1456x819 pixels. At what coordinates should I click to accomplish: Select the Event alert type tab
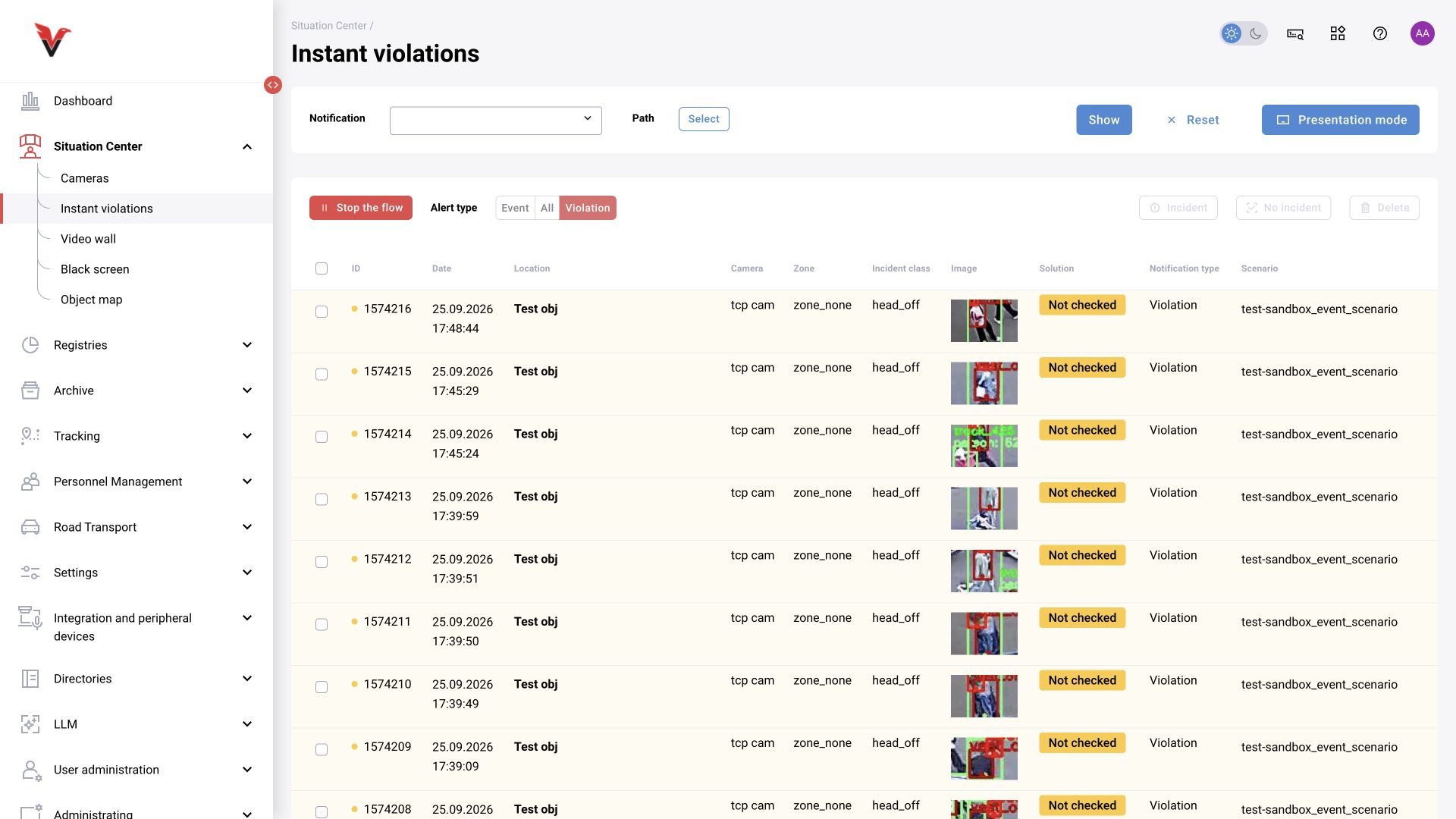[516, 208]
